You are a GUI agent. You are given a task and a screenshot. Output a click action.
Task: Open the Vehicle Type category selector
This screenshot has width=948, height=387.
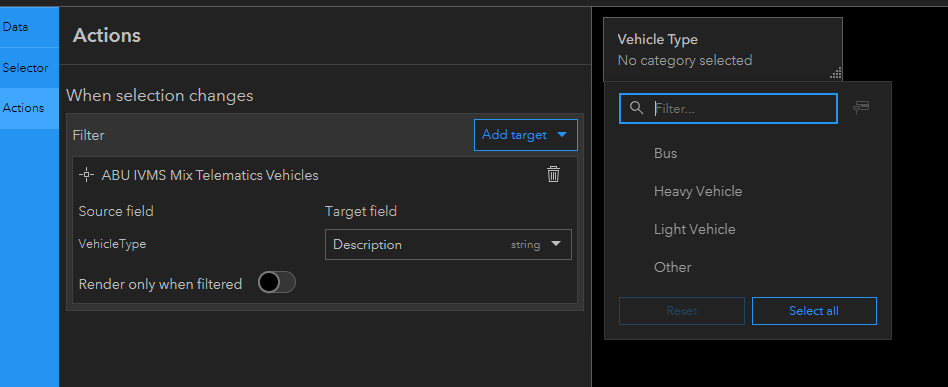pos(722,50)
